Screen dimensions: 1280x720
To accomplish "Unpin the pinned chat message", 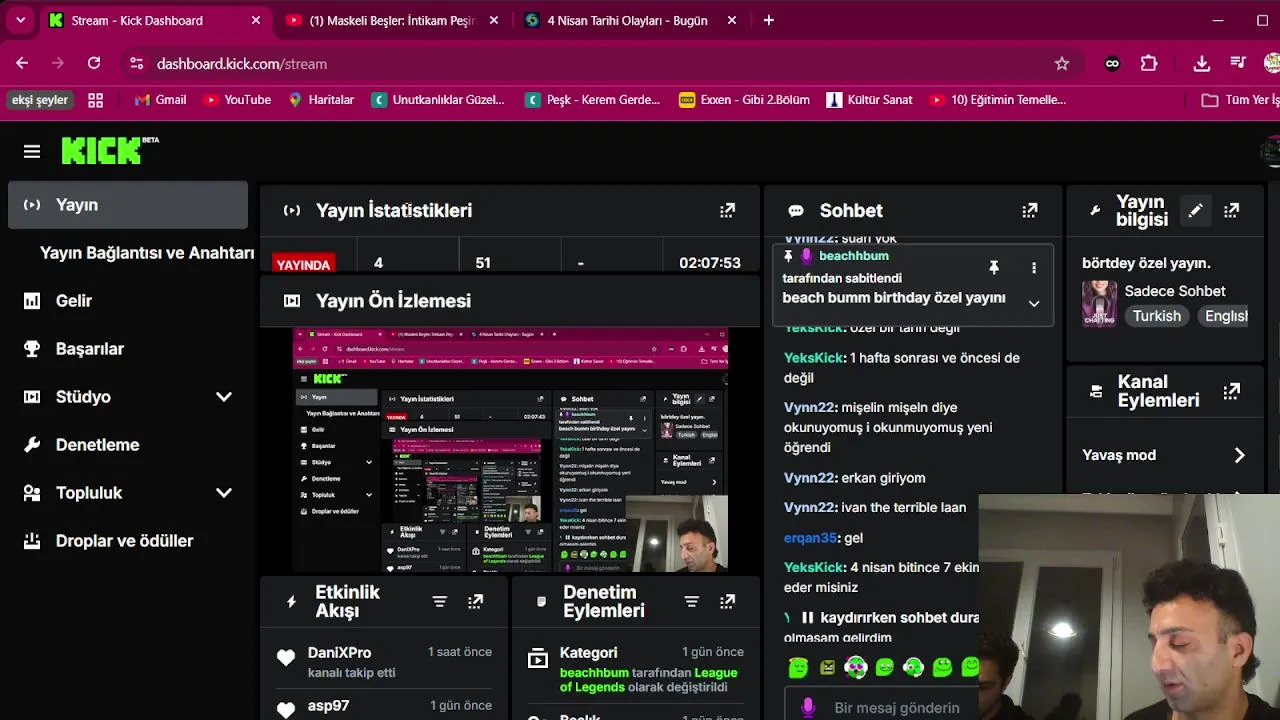I will [x=993, y=267].
